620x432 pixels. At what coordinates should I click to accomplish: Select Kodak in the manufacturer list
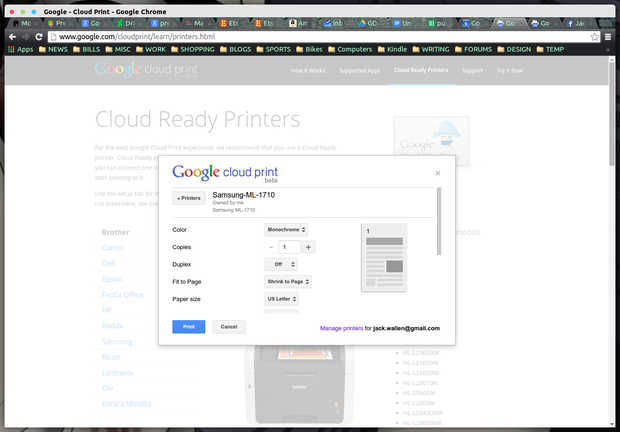point(112,326)
